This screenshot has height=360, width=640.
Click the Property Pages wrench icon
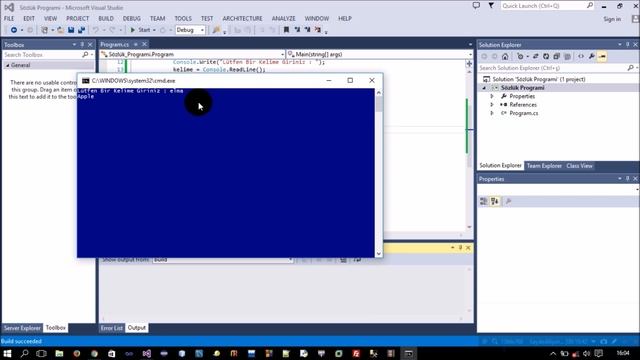click(509, 201)
